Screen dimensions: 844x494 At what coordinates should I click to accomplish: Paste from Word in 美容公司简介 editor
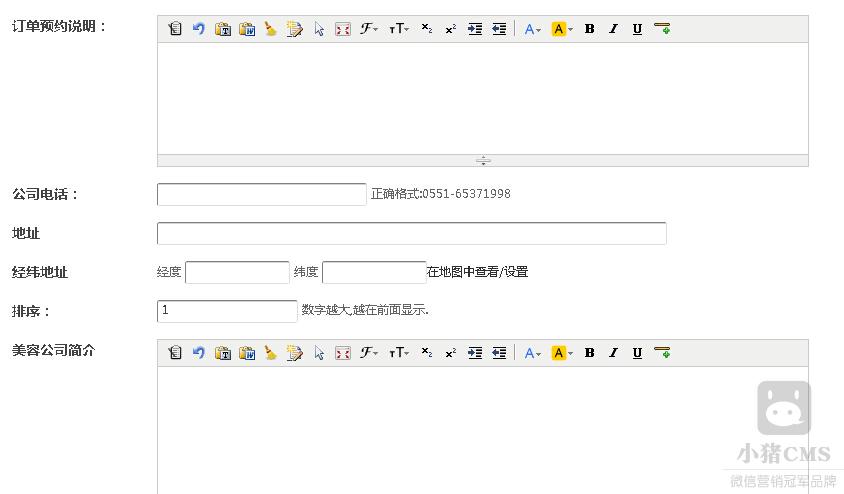tap(247, 353)
